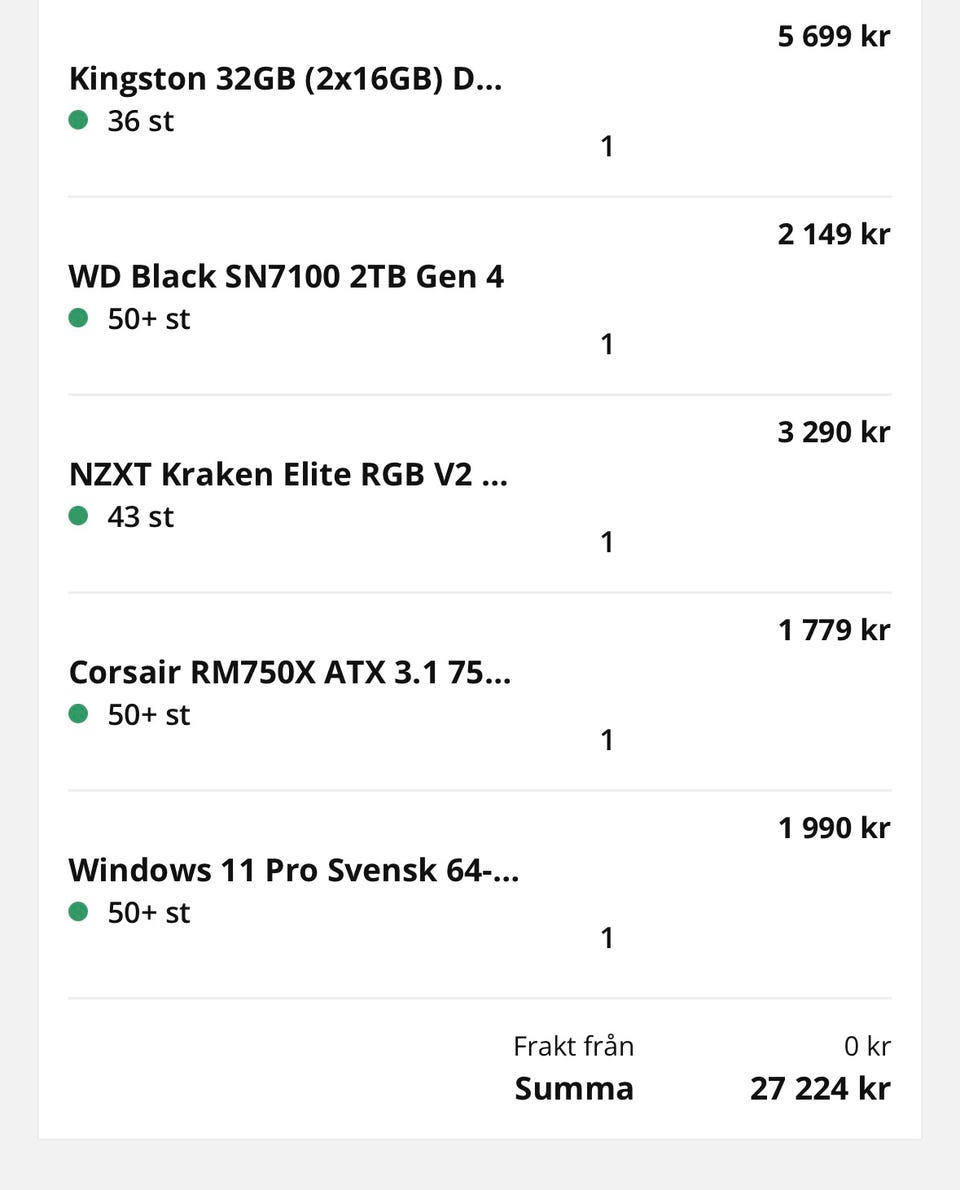Screen dimensions: 960x1190
Task: Click the 43 st stock status text
Action: (x=141, y=517)
